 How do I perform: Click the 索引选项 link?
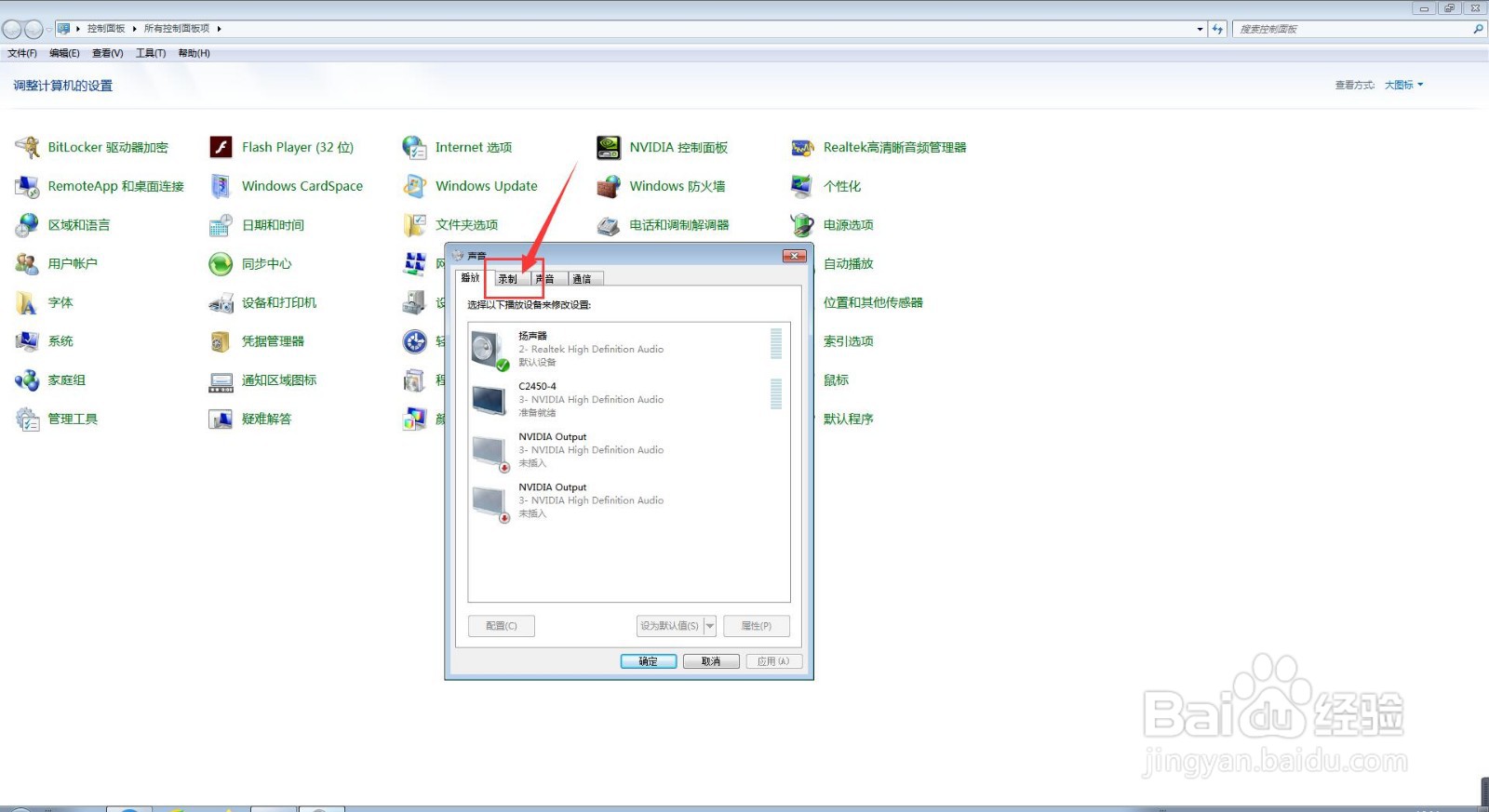pos(848,341)
